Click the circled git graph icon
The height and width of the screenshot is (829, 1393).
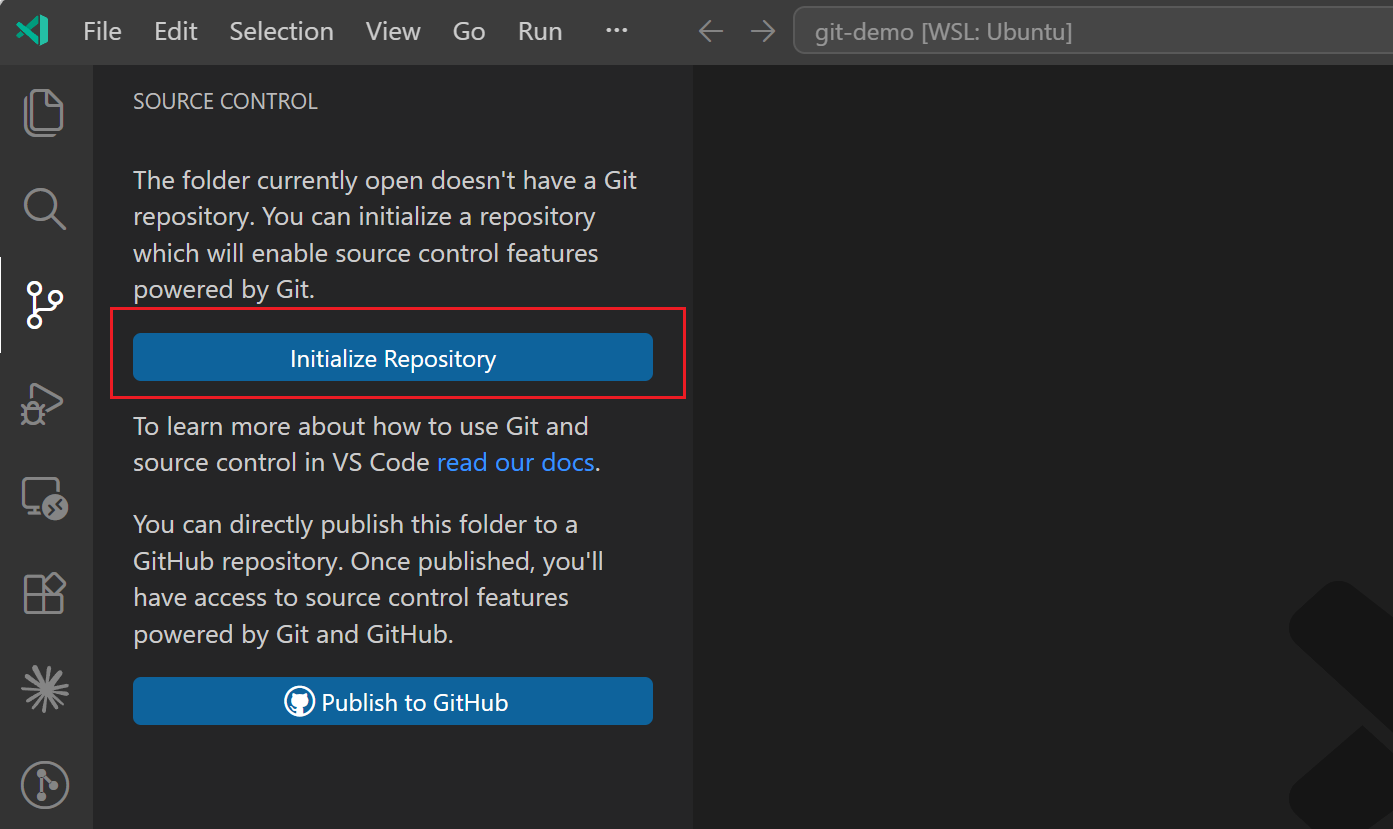[x=44, y=785]
